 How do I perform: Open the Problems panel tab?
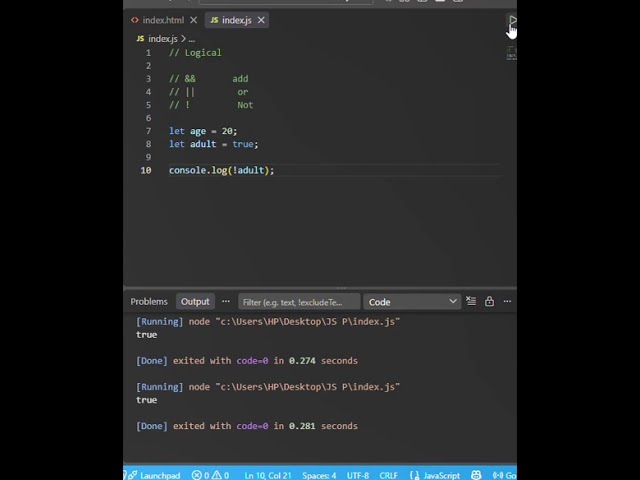pos(149,302)
